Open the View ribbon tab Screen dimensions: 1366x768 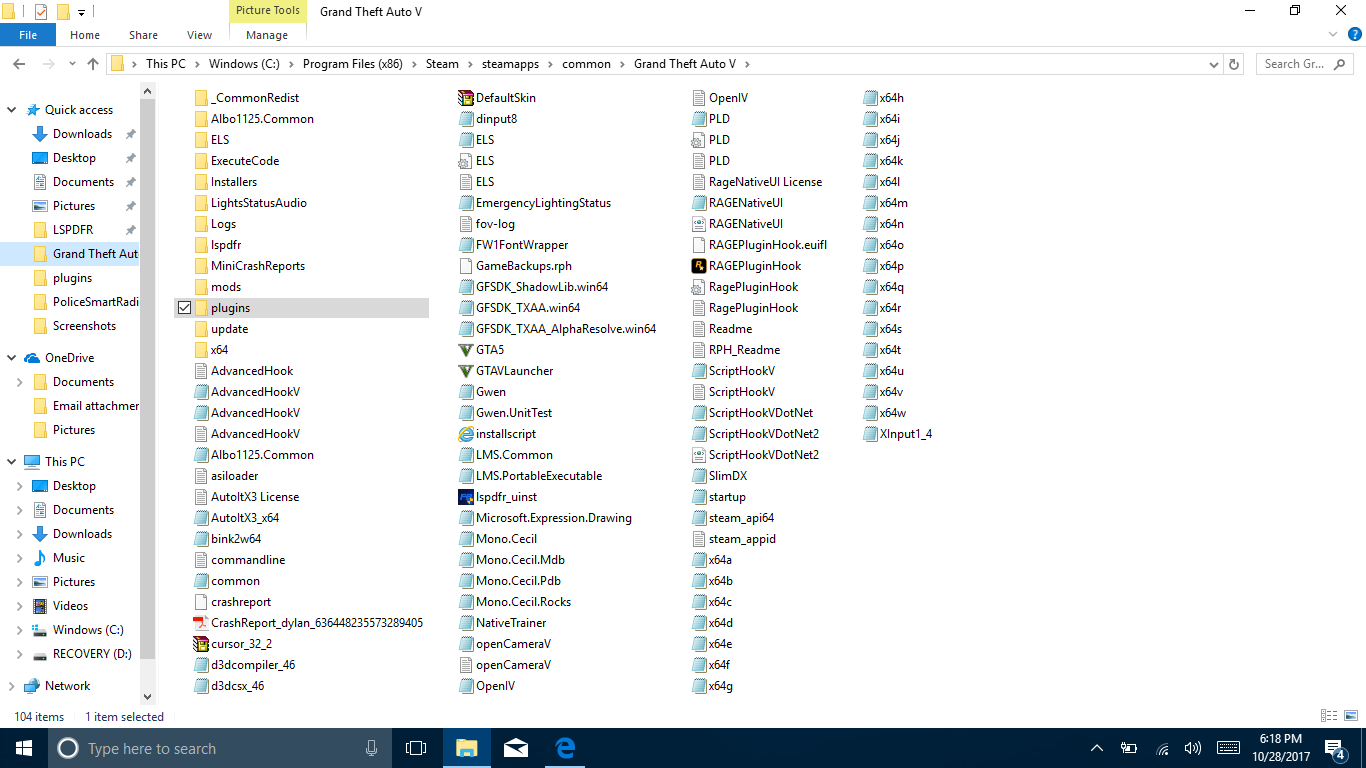(199, 35)
